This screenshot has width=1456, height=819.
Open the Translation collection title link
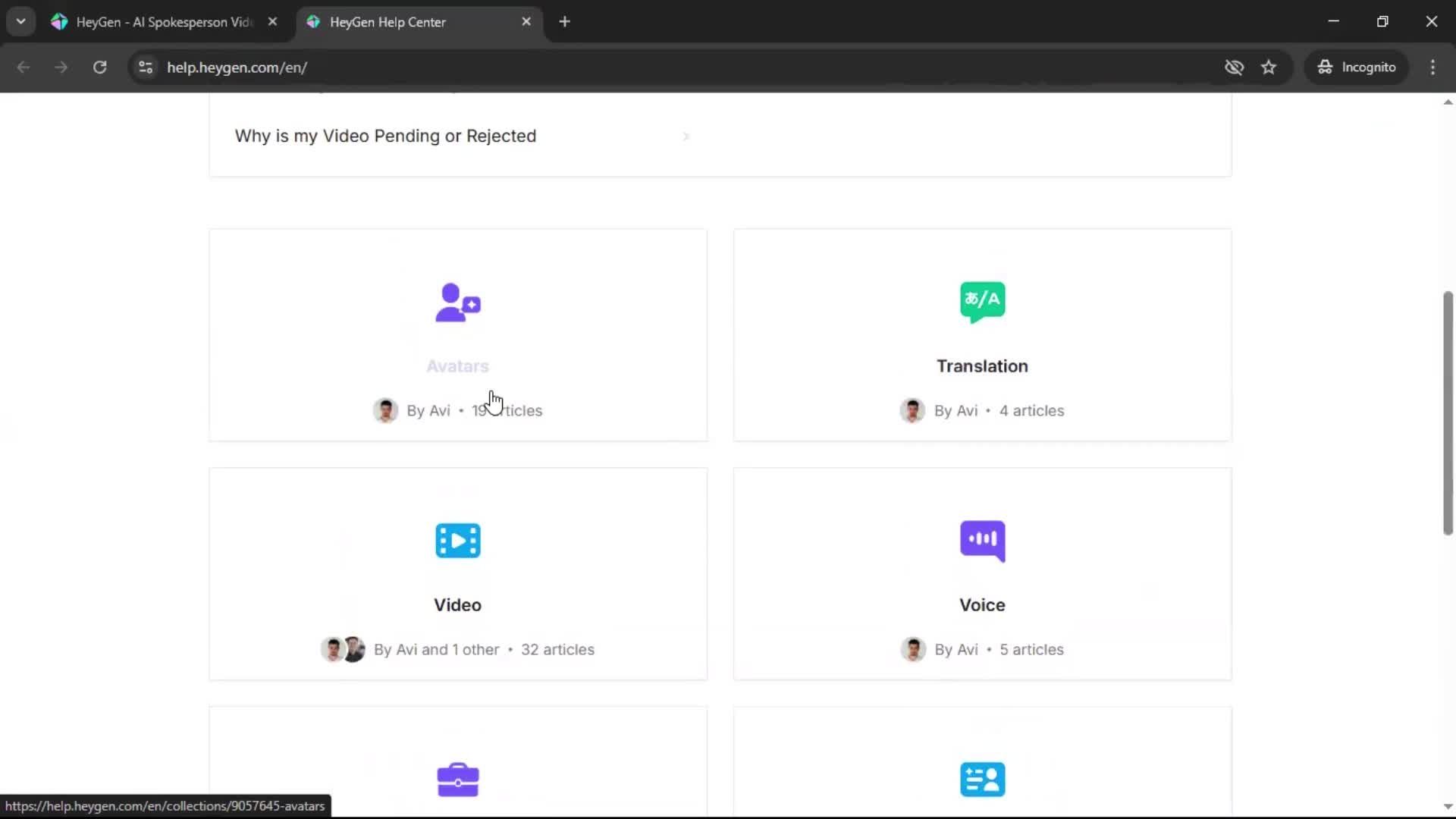pyautogui.click(x=982, y=366)
